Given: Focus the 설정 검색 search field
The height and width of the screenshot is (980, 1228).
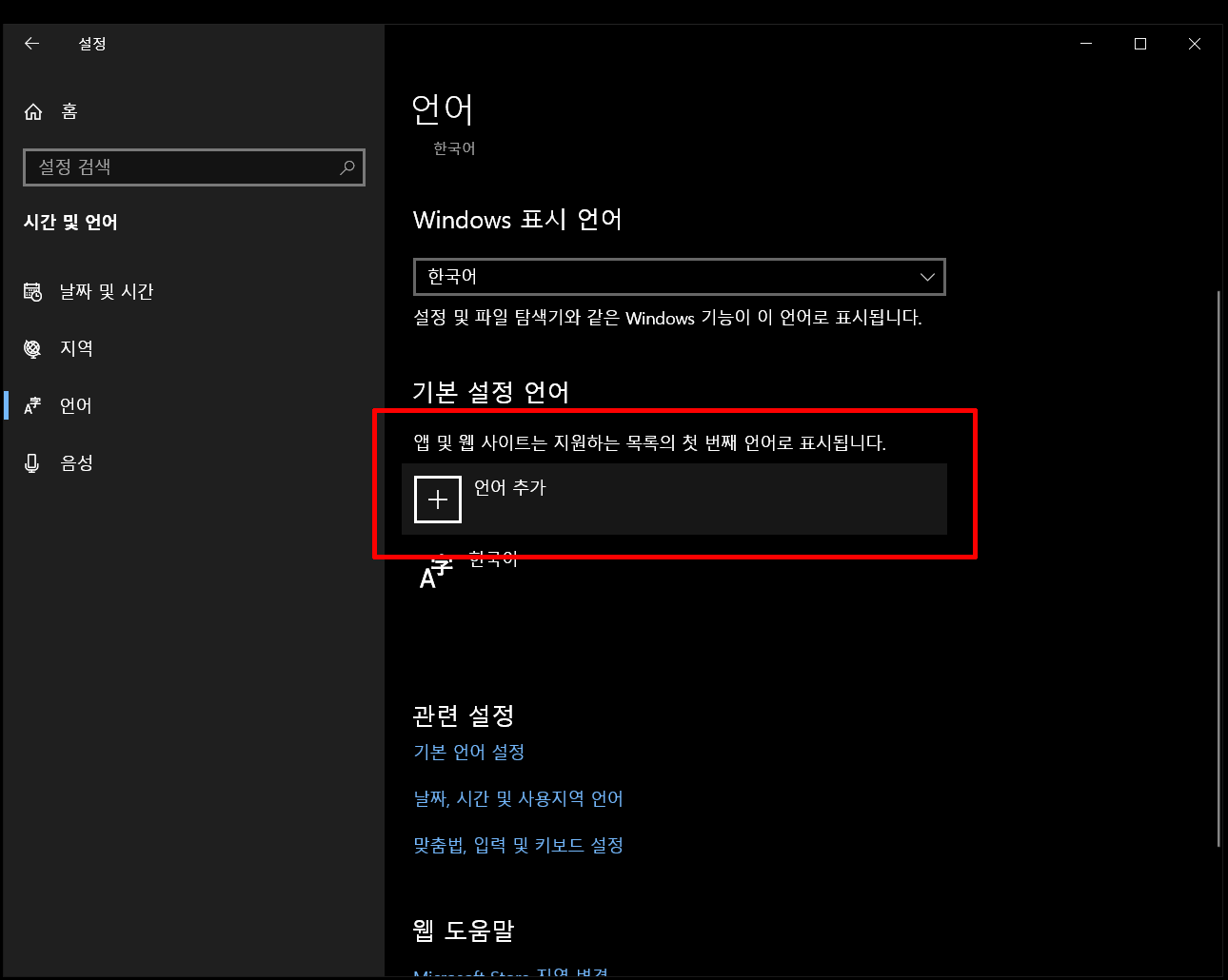Looking at the screenshot, I should [x=194, y=167].
